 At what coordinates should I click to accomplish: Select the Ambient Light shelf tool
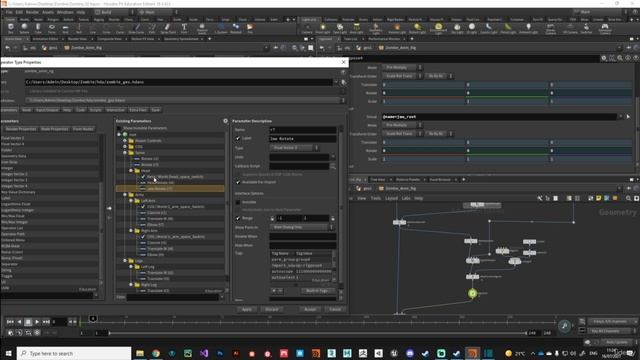tap(528, 28)
